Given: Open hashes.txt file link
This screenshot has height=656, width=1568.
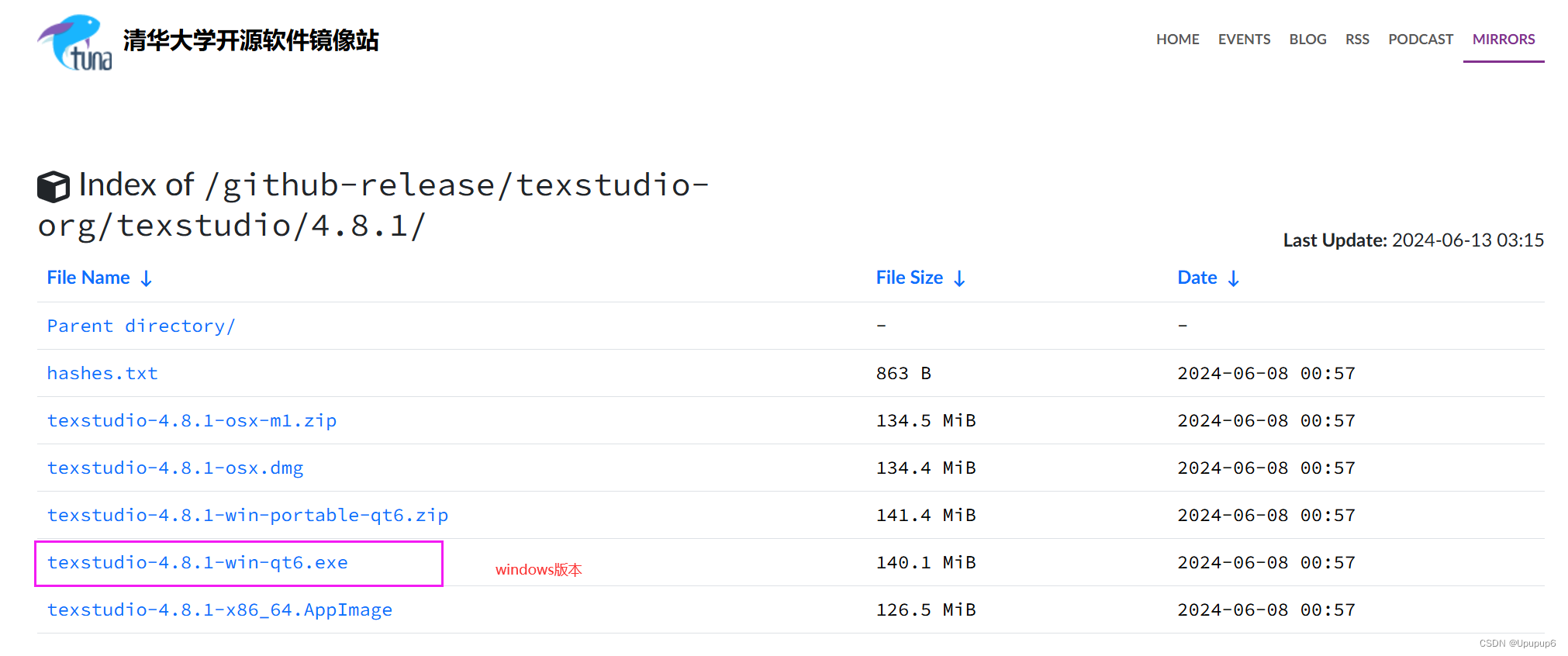Looking at the screenshot, I should coord(102,373).
